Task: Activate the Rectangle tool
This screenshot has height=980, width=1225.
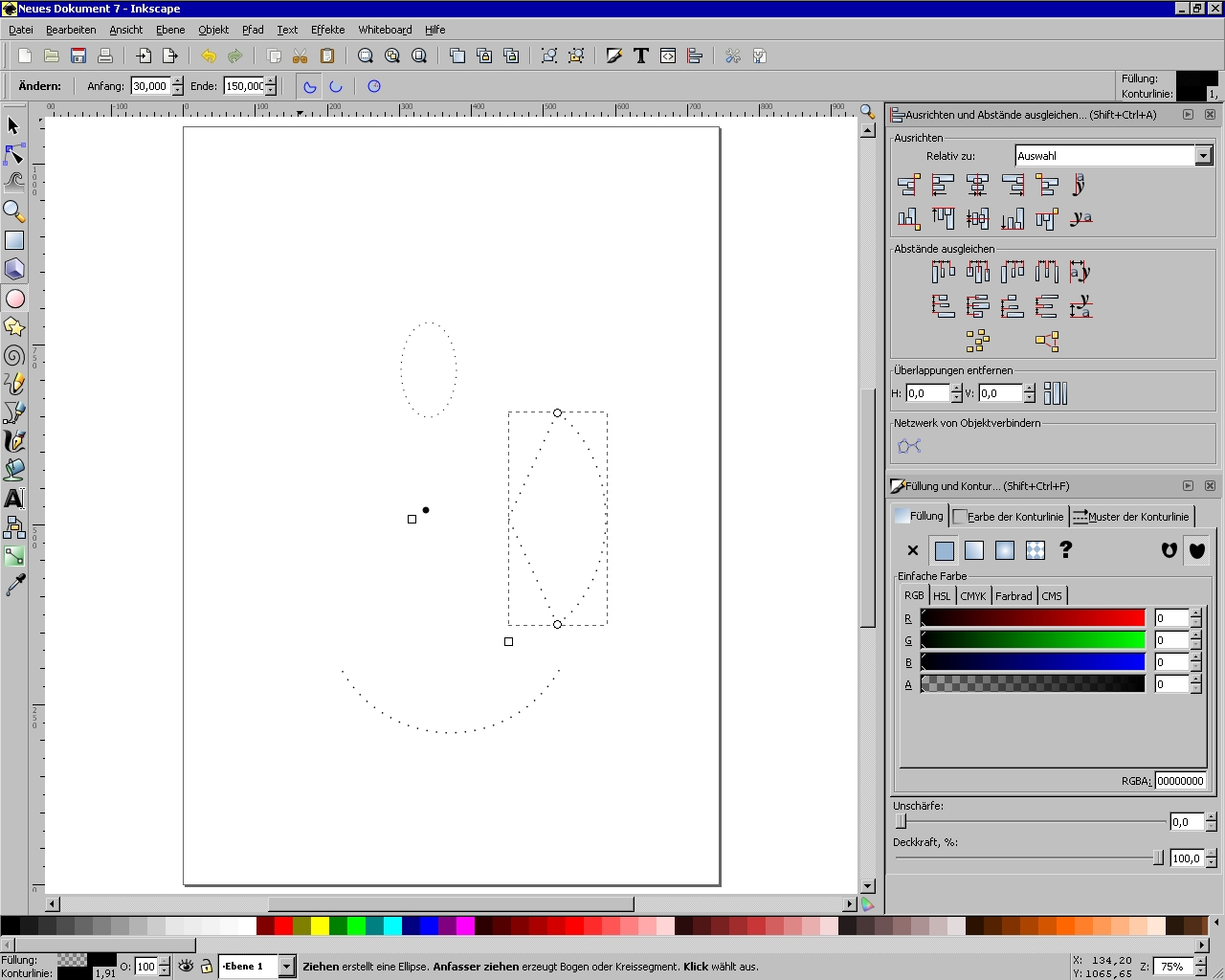Action: (14, 240)
